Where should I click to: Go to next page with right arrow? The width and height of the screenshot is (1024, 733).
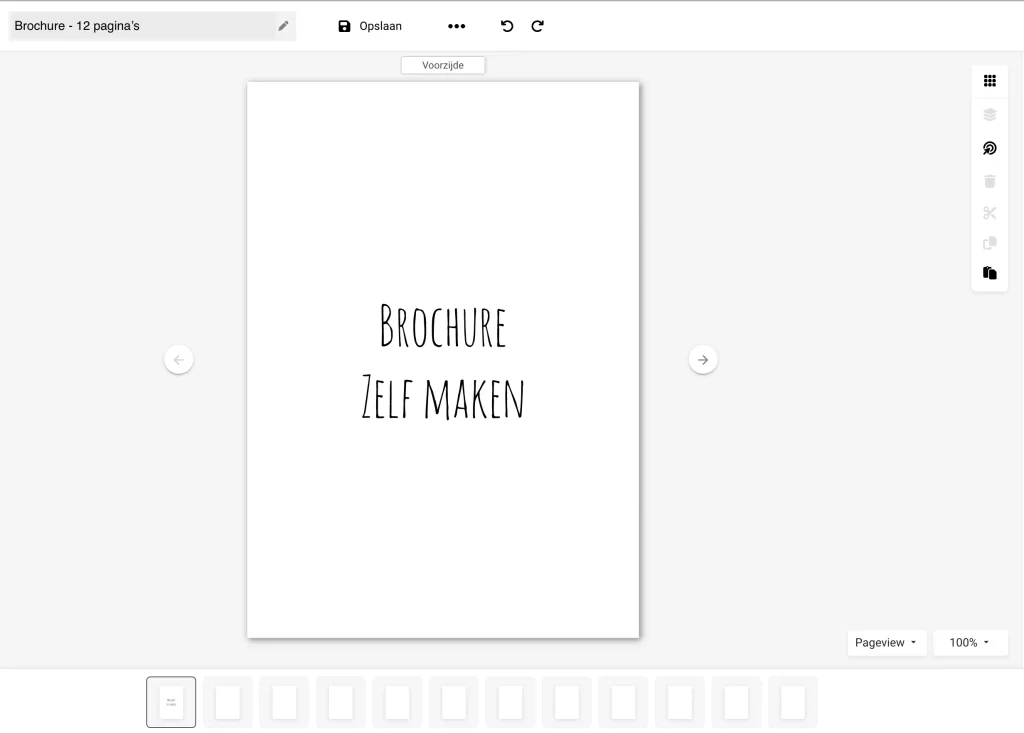click(x=703, y=360)
